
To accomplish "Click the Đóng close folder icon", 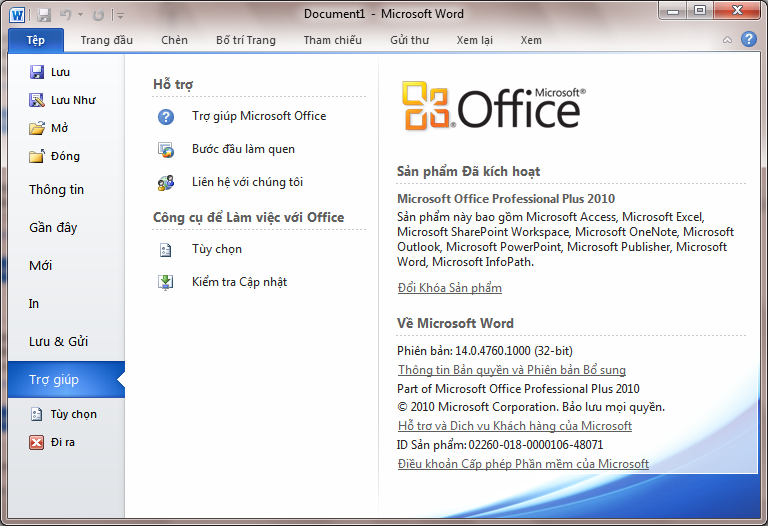I will point(37,156).
